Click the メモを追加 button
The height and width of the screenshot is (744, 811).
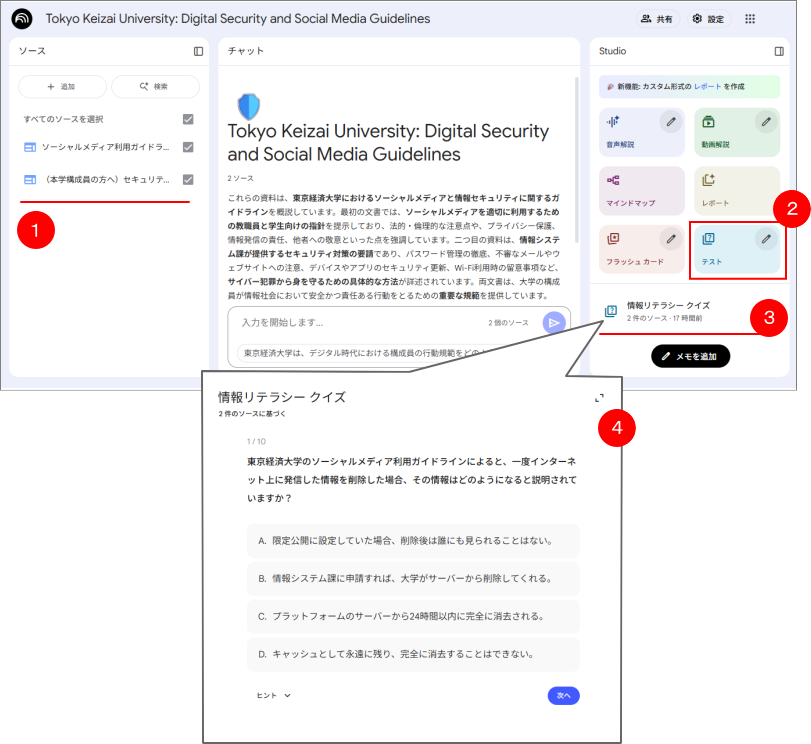point(690,356)
